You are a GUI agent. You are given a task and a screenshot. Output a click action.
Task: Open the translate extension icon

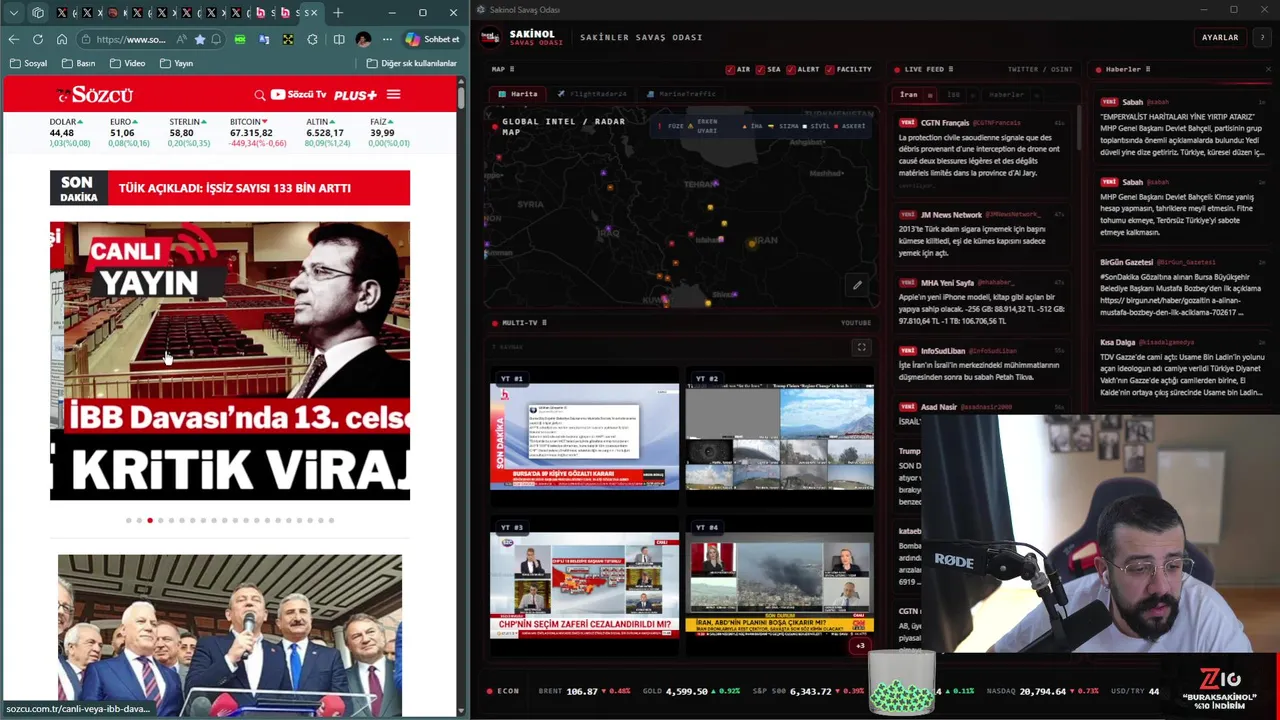(x=264, y=39)
